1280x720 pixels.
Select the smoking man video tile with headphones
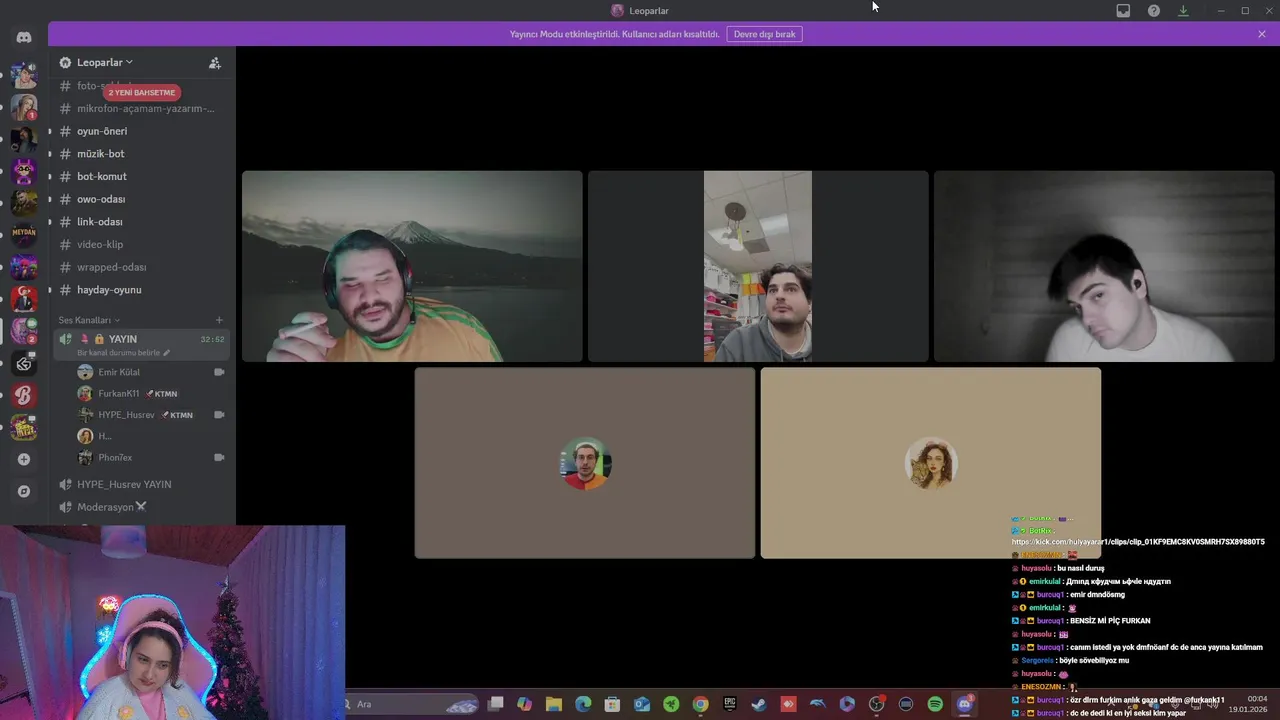click(412, 266)
